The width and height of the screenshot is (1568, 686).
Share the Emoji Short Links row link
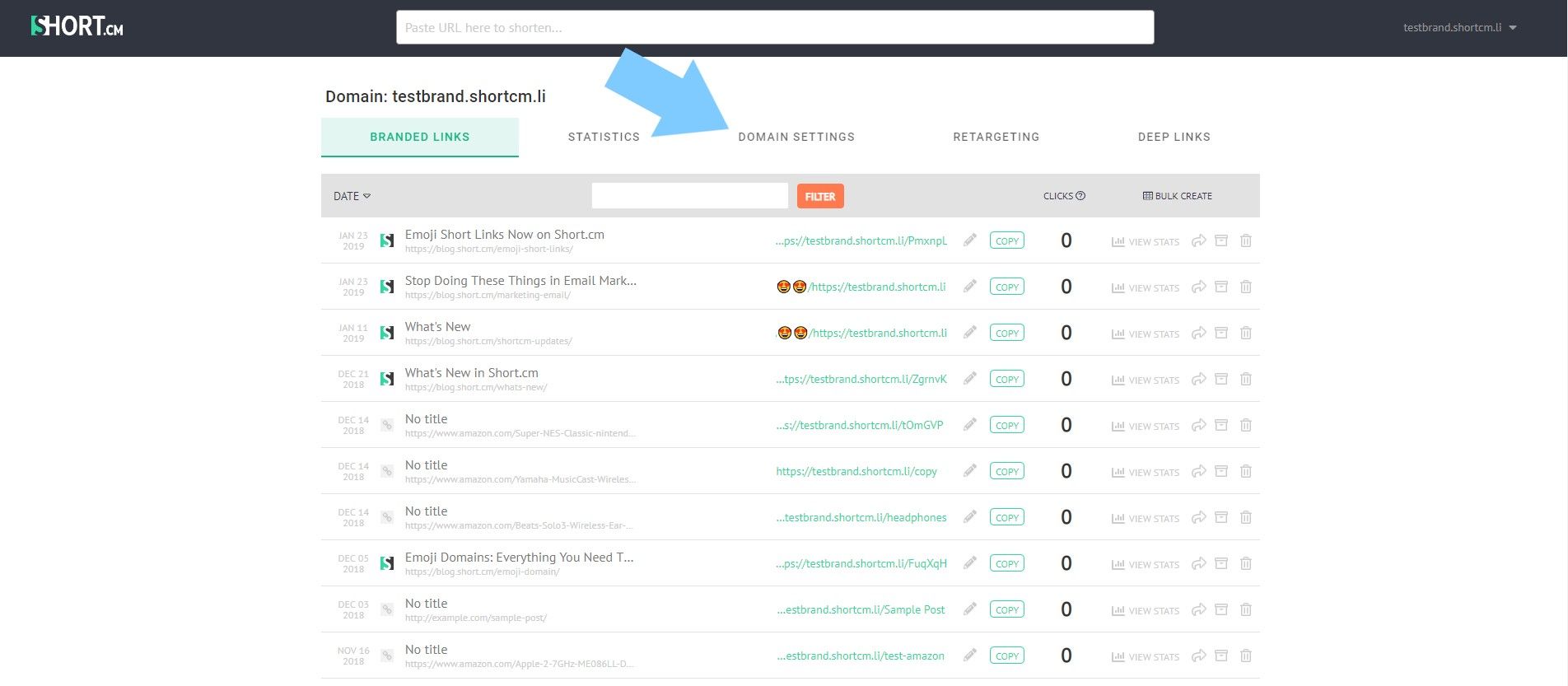pos(1199,240)
